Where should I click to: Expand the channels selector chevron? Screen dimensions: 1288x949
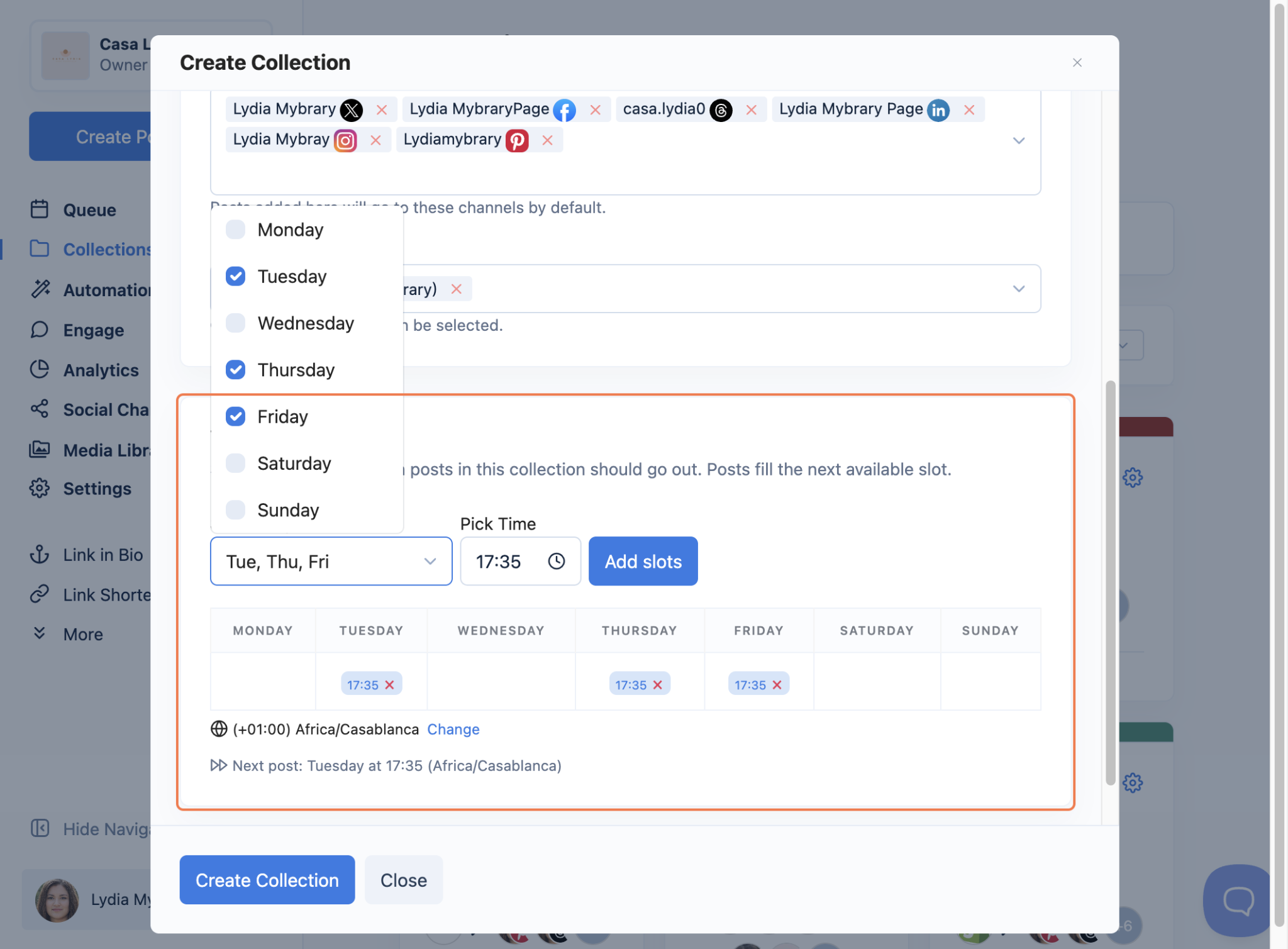(x=1019, y=140)
